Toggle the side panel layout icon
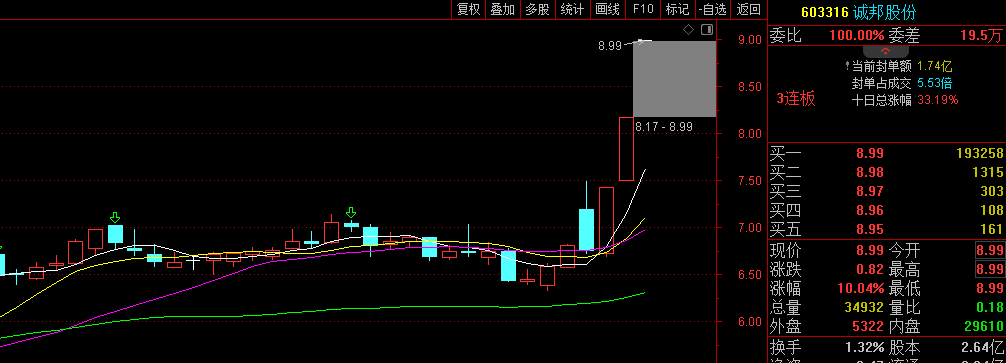The image size is (1006, 363). pyautogui.click(x=707, y=30)
